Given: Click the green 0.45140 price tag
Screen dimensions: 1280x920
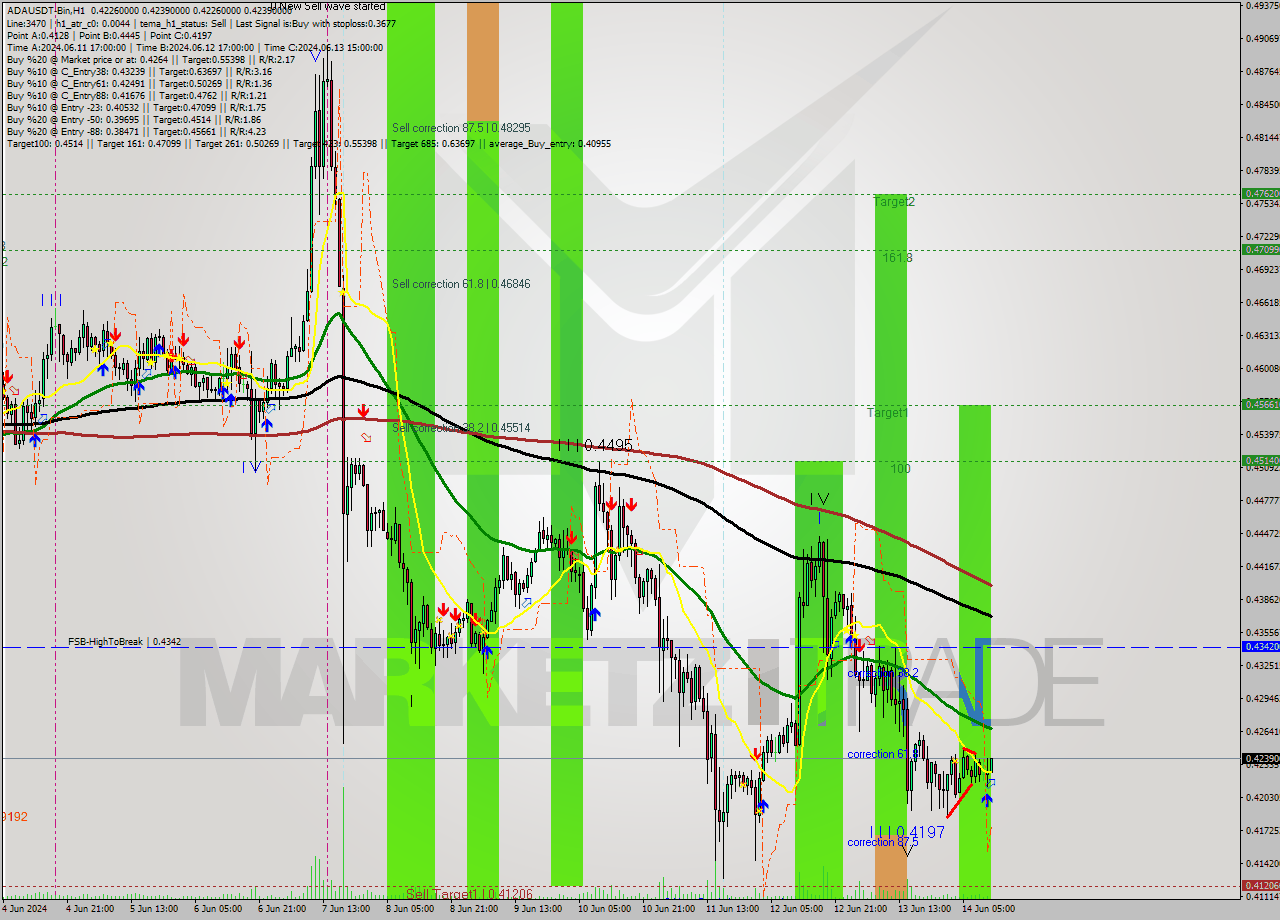Looking at the screenshot, I should 1260,460.
